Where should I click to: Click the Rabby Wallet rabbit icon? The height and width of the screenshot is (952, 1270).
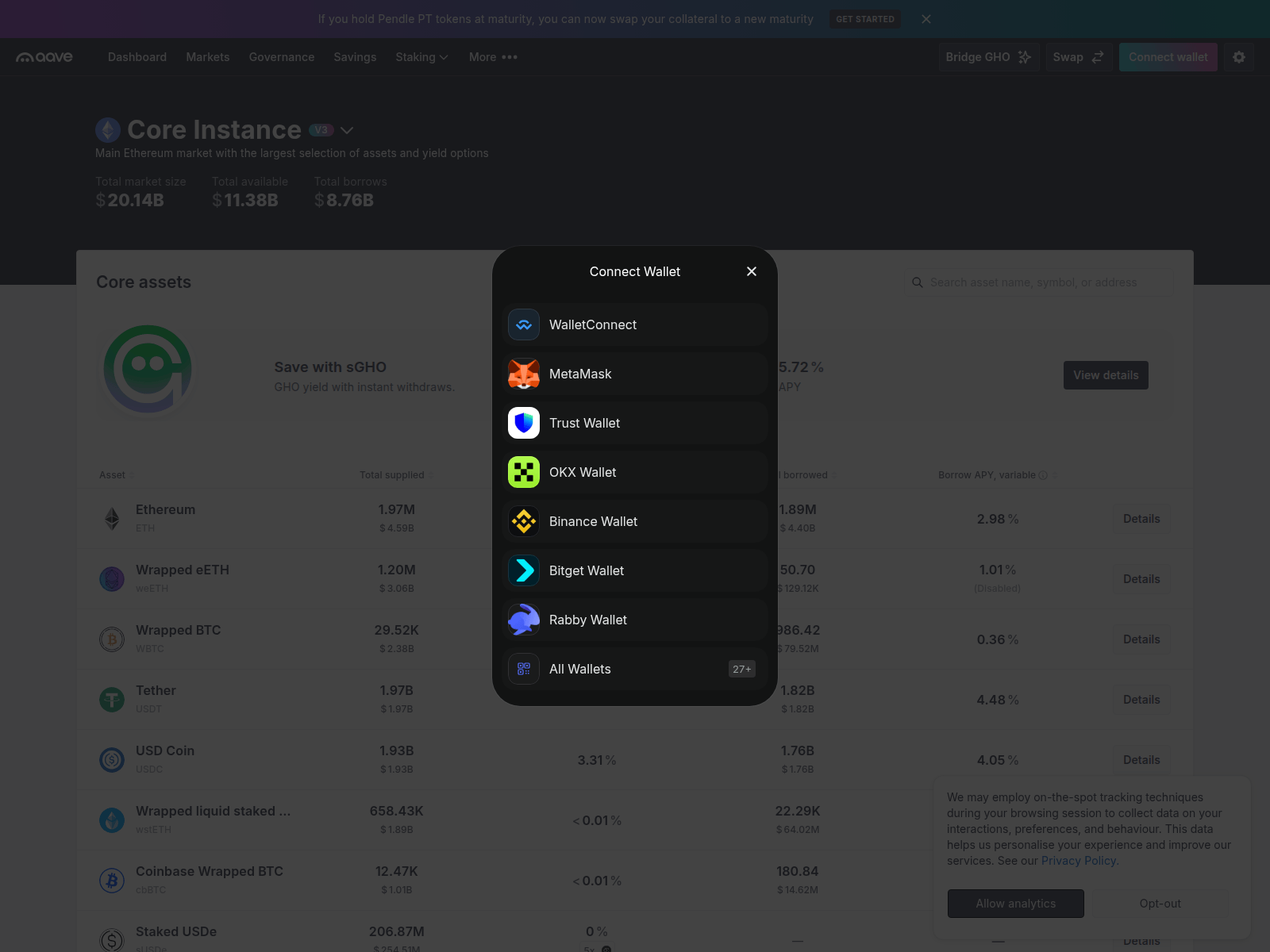click(524, 620)
